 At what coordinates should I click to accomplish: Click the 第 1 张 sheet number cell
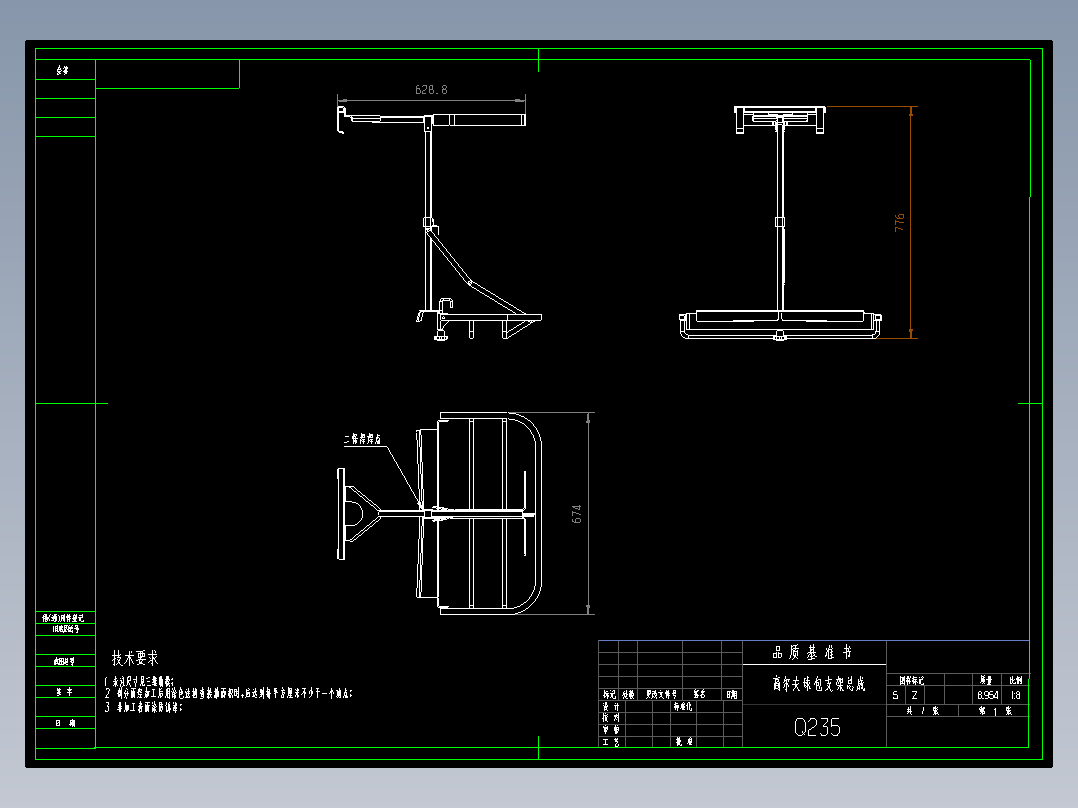(x=995, y=711)
